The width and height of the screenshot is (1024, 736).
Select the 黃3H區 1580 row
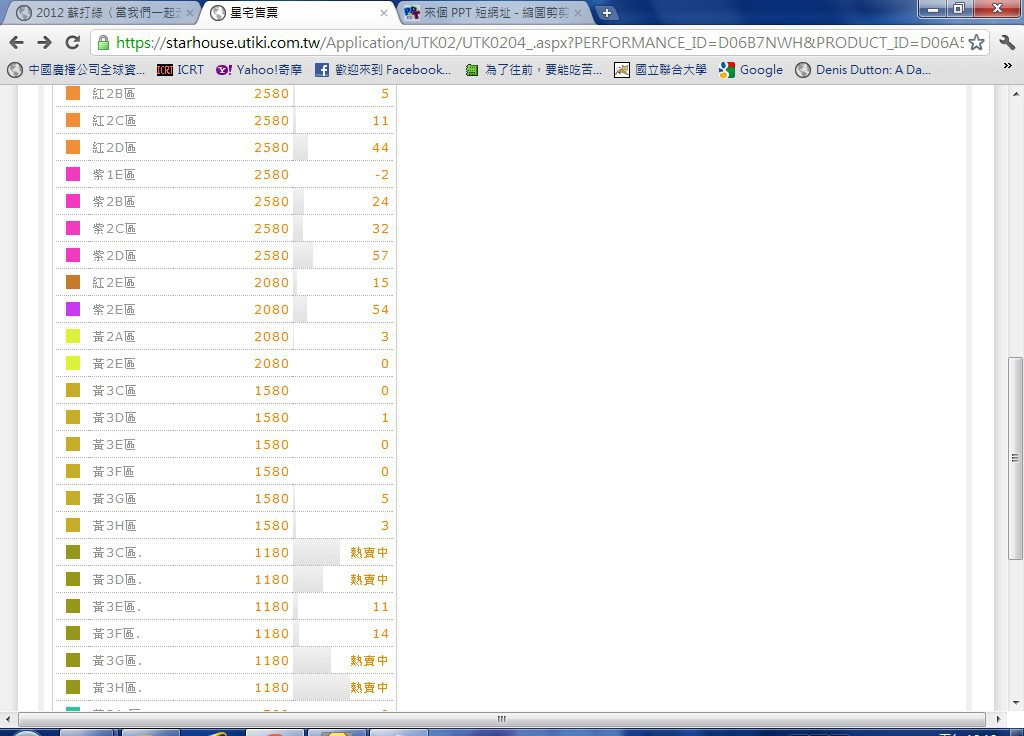click(225, 525)
